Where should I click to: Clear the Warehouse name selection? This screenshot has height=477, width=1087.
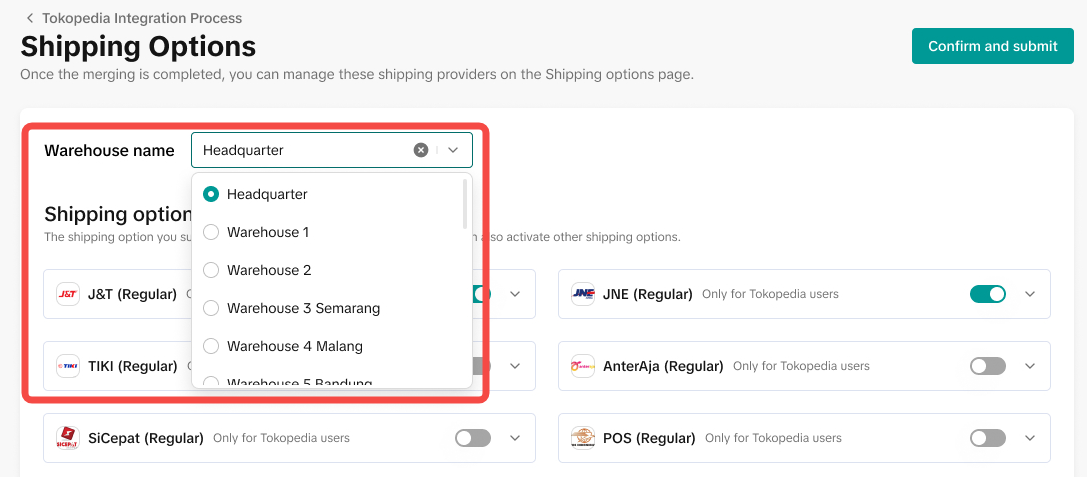(421, 150)
